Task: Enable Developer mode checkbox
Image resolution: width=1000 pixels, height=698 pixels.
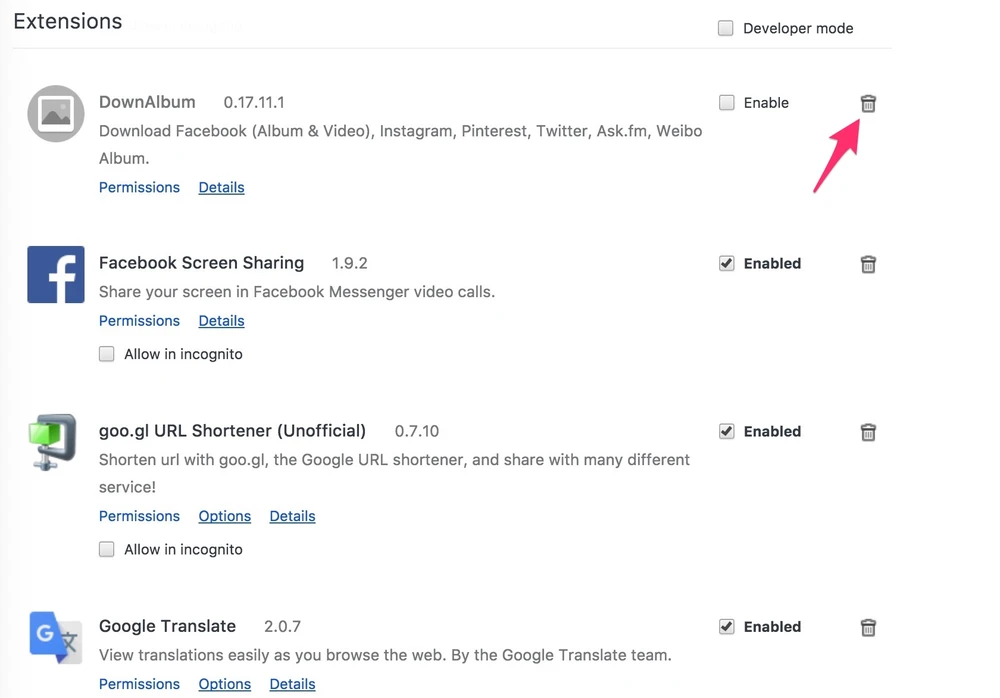Action: point(726,28)
